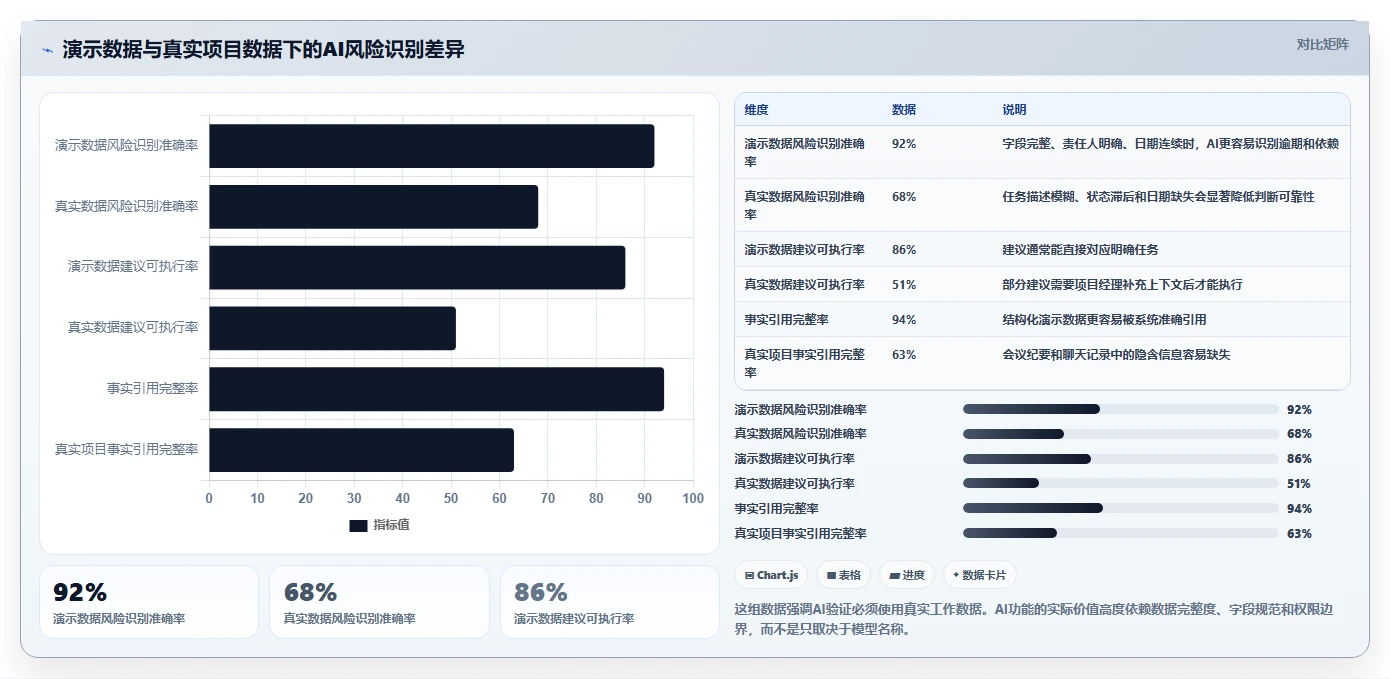Click the table cell reading 92%
Image resolution: width=1390 pixels, height=679 pixels.
(904, 144)
